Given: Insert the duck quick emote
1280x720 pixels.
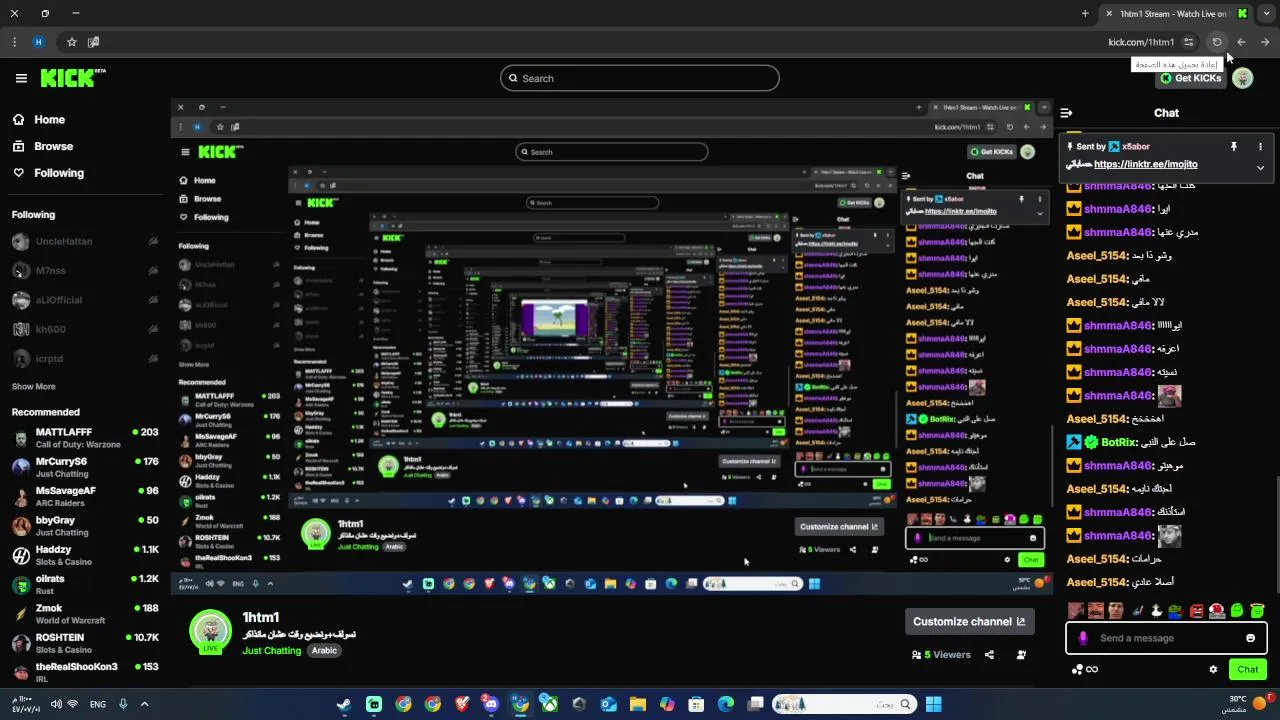Looking at the screenshot, I should pos(1156,610).
